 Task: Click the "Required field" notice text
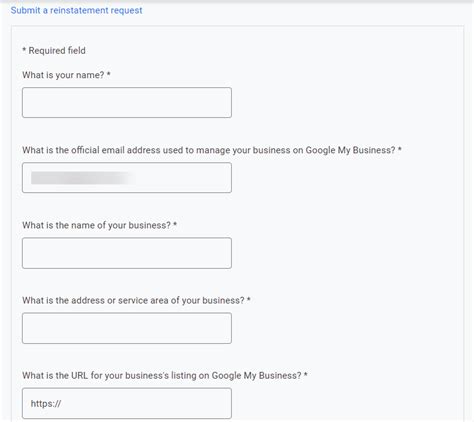click(x=57, y=51)
